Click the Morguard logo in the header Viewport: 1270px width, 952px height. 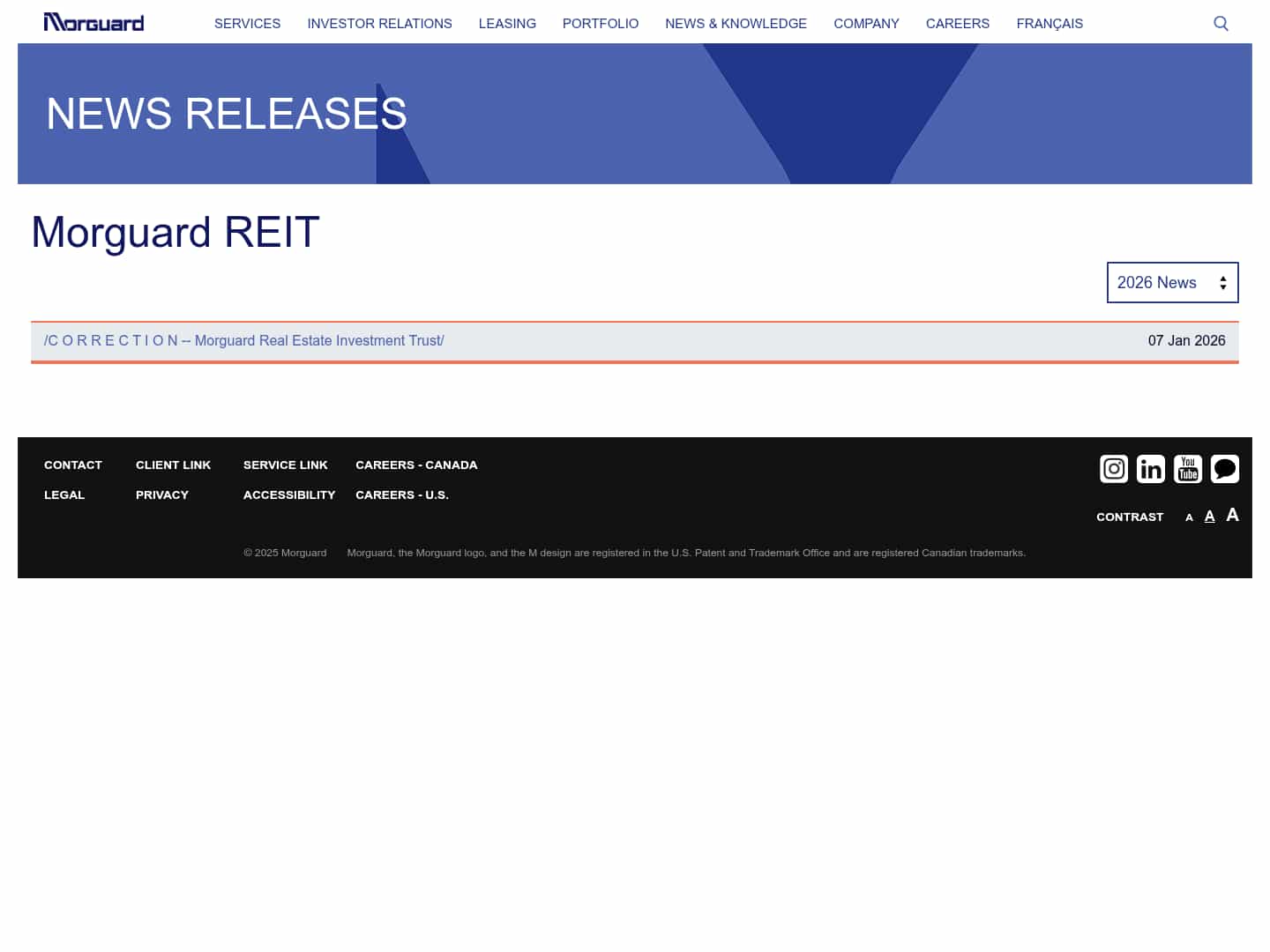pos(93,21)
